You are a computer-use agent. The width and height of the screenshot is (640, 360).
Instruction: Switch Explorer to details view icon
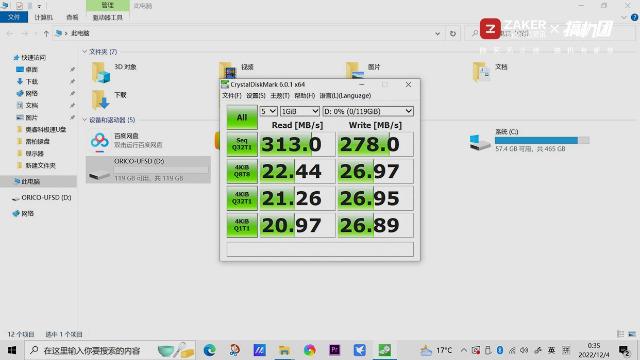click(x=620, y=333)
